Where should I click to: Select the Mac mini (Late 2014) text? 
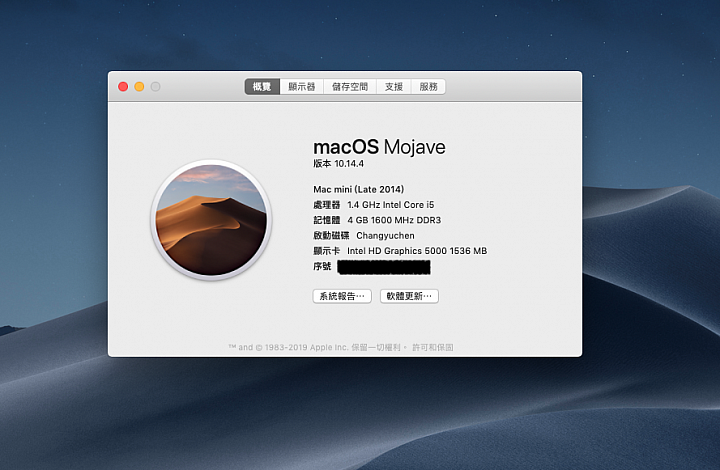coord(359,190)
